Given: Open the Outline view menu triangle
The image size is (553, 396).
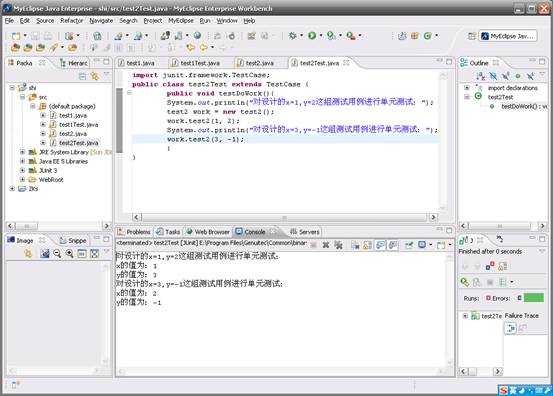Looking at the screenshot, I should point(542,74).
